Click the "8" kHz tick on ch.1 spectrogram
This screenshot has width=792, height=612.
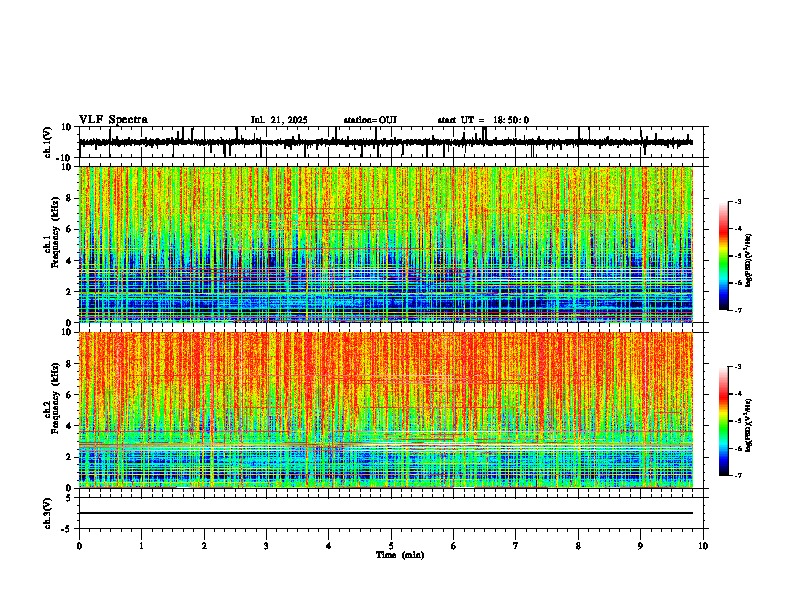tap(70, 198)
